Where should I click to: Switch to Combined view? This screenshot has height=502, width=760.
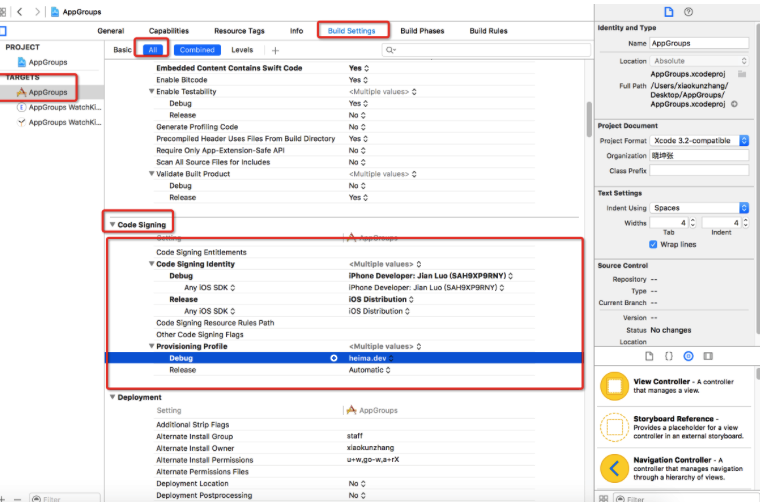(x=197, y=50)
